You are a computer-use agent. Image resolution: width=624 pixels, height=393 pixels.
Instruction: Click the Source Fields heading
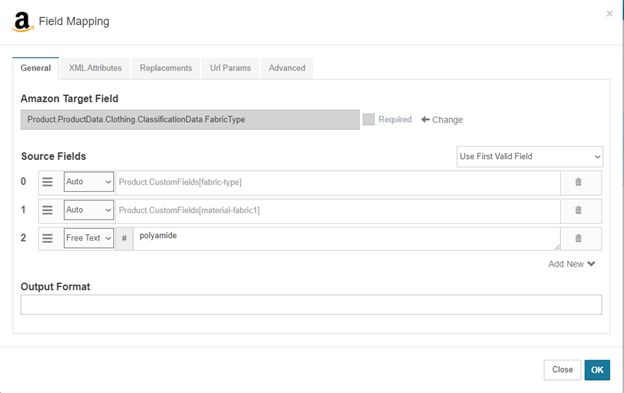coord(54,156)
